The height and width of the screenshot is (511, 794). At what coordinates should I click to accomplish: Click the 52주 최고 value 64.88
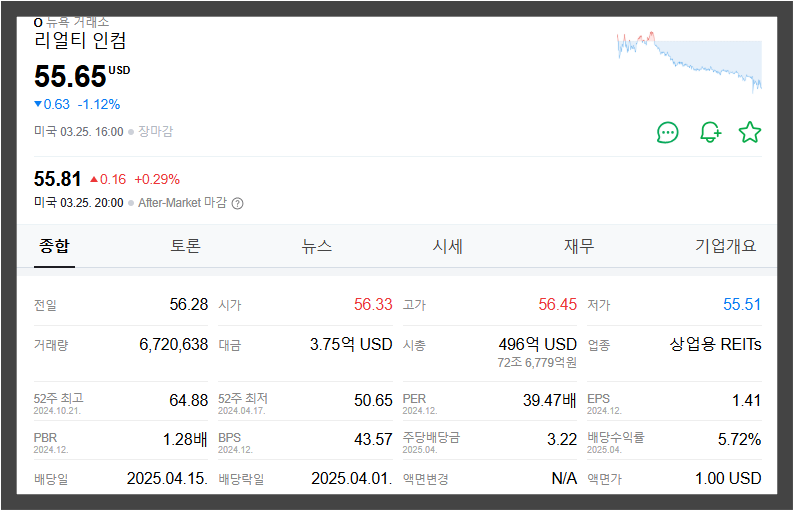(x=188, y=401)
